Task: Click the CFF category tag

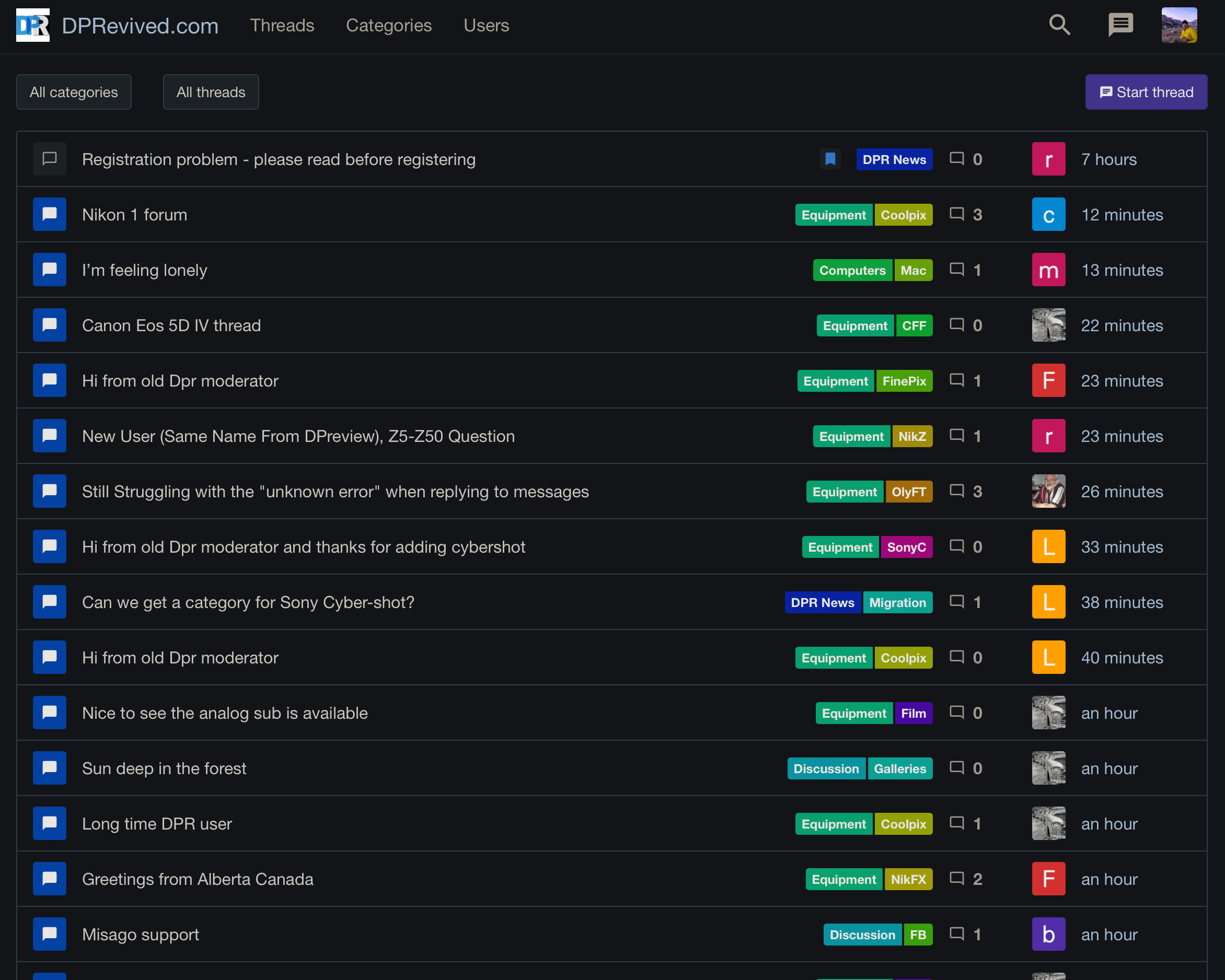Action: (914, 325)
